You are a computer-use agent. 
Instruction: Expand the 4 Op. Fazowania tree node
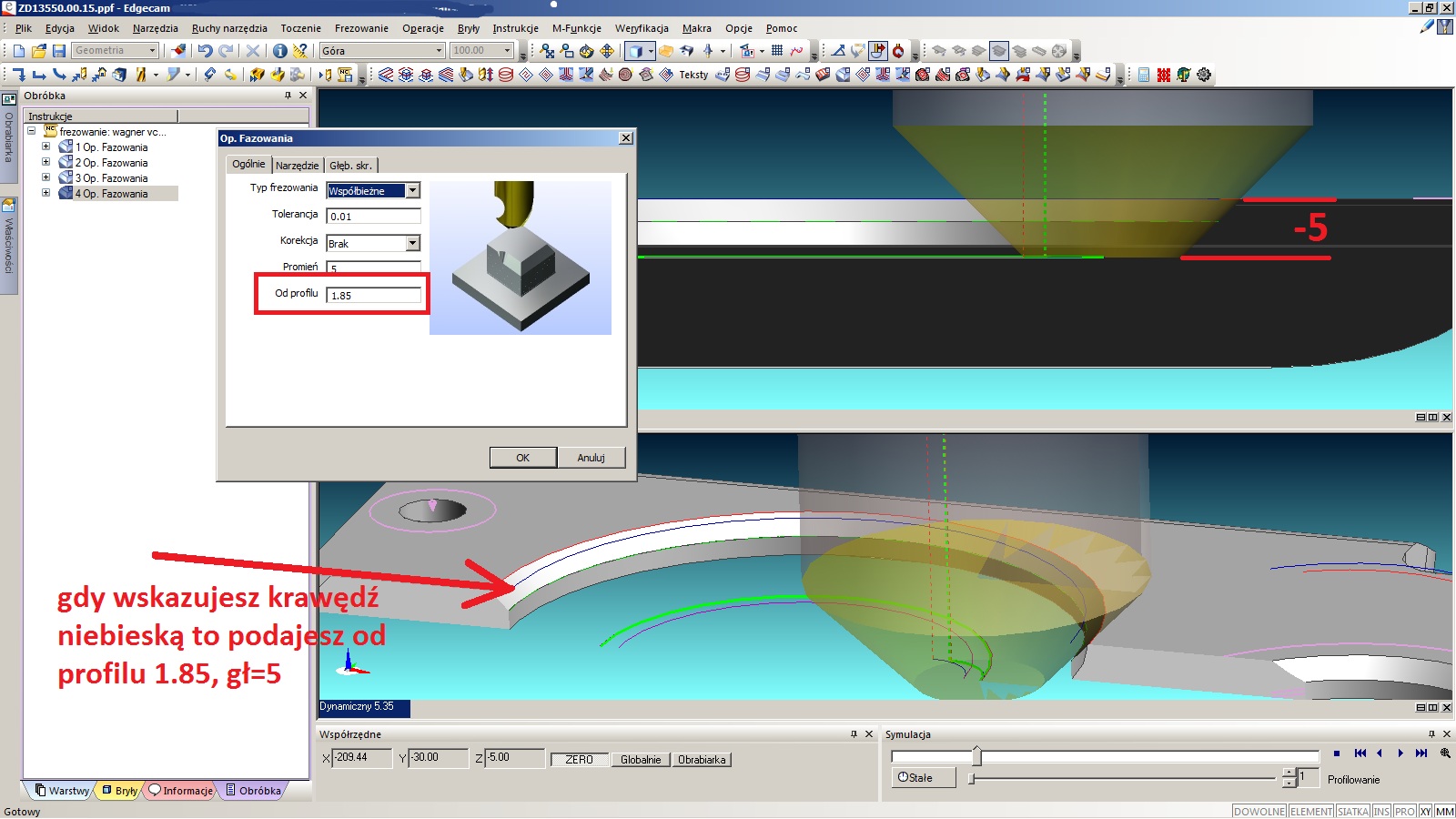point(45,193)
